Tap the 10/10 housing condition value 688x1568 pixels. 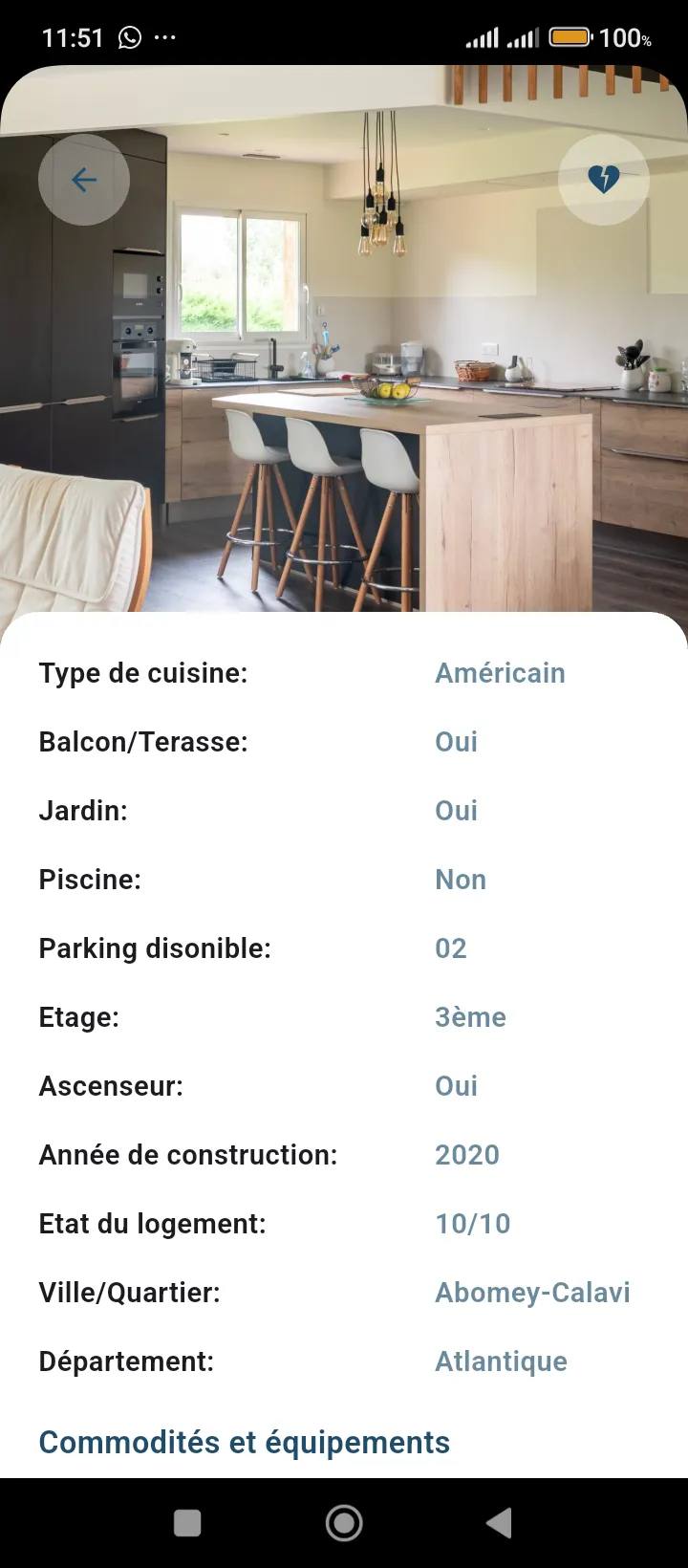pyautogui.click(x=472, y=1224)
